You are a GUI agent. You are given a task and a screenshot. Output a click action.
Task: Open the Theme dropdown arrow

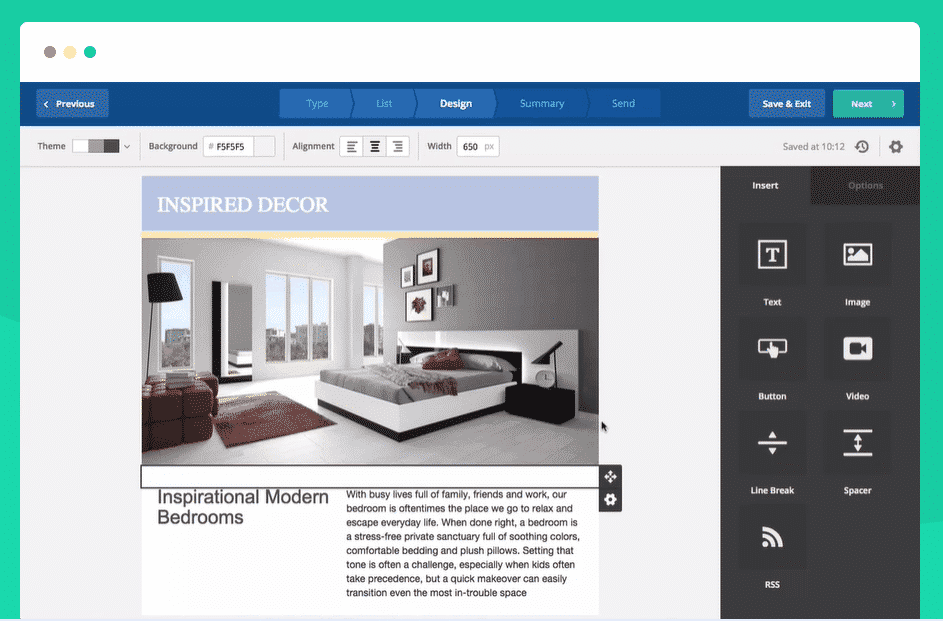pyautogui.click(x=127, y=146)
